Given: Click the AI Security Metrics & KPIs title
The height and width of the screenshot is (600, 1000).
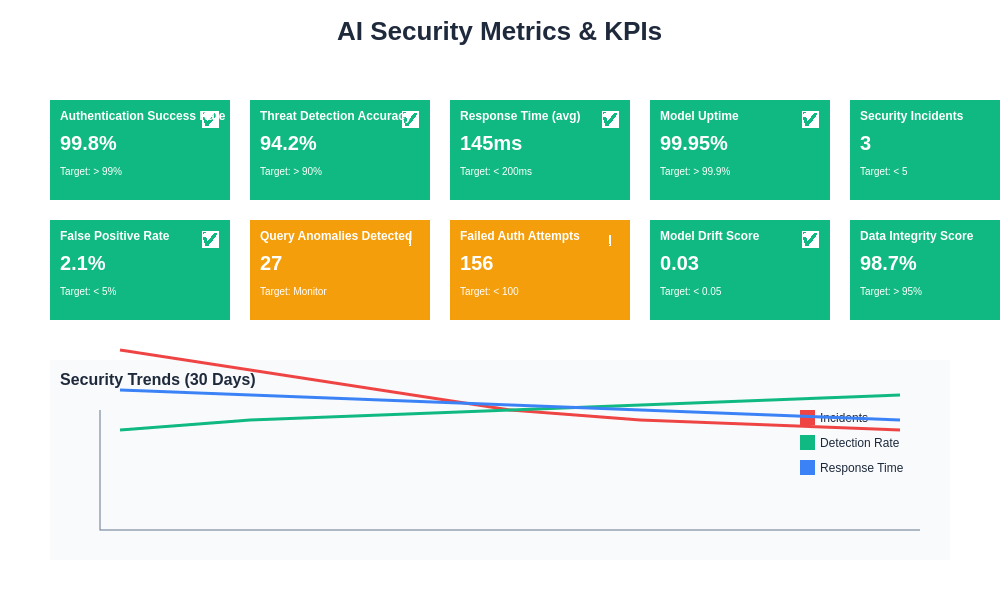Looking at the screenshot, I should click(499, 31).
